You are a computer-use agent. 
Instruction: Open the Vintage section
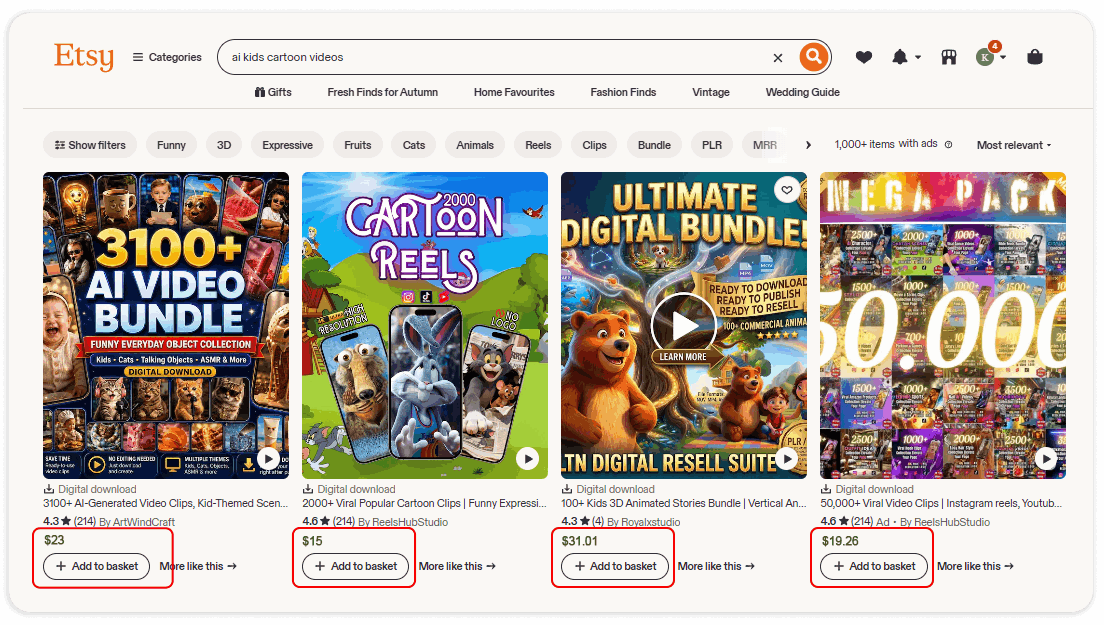click(x=711, y=92)
